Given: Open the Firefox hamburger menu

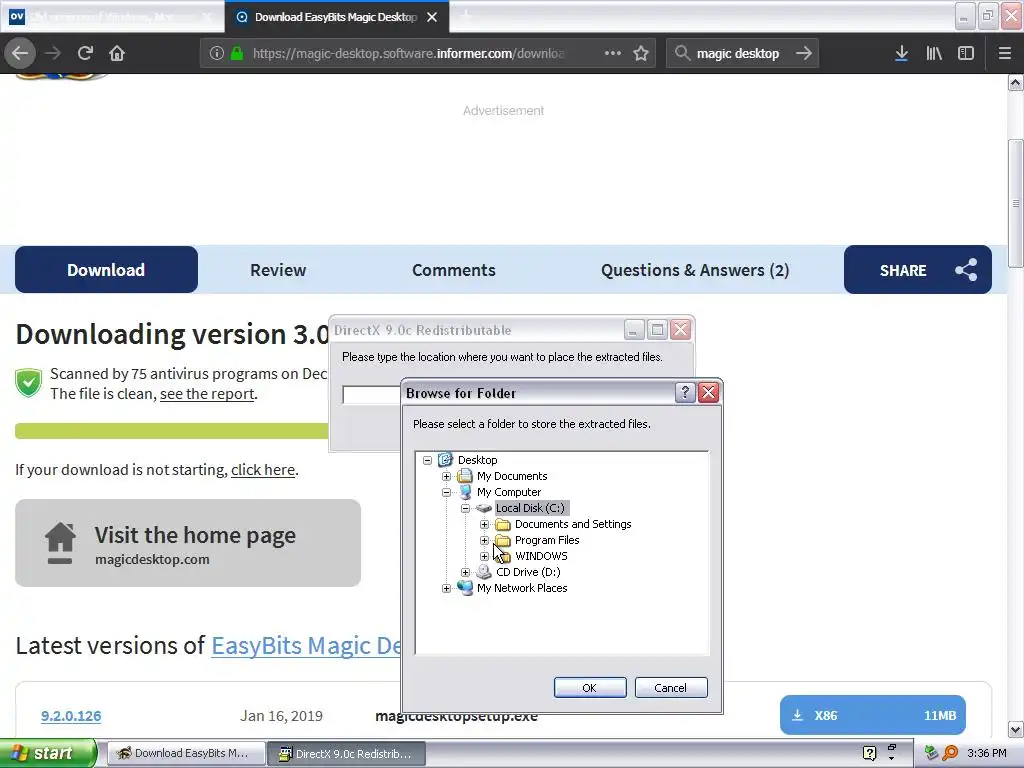Looking at the screenshot, I should coord(1004,53).
